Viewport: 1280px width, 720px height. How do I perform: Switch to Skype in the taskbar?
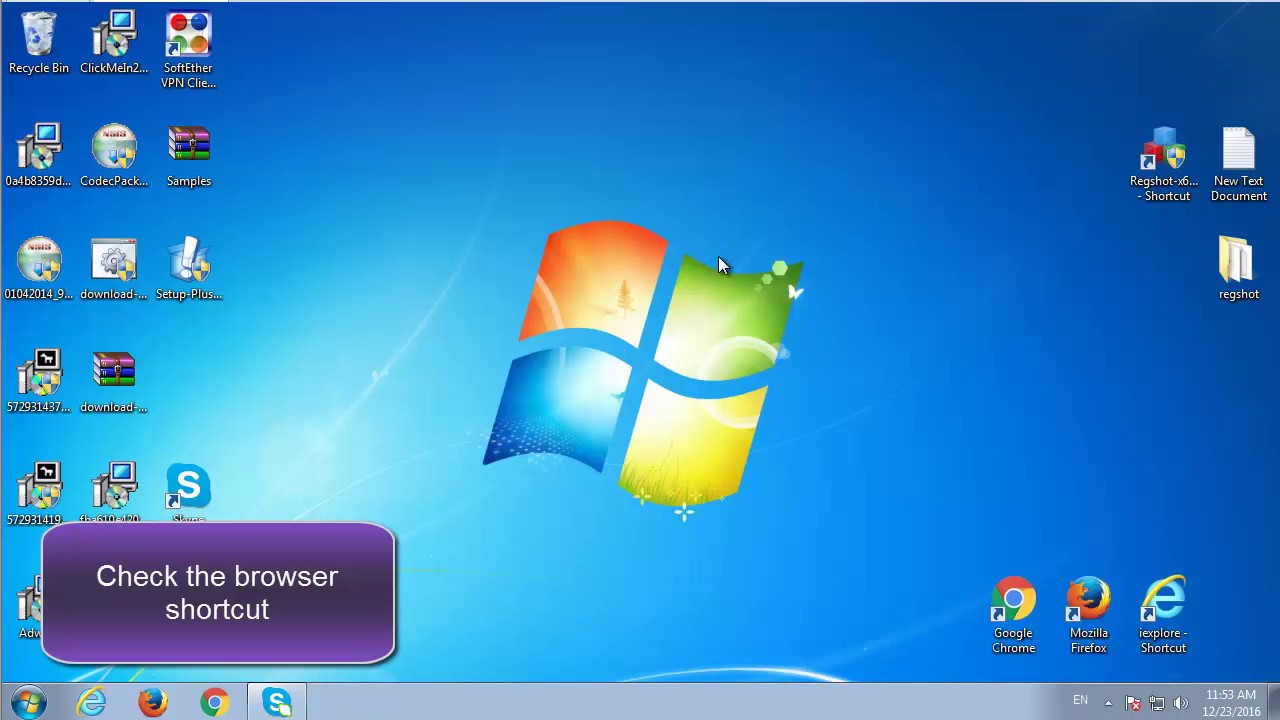coord(277,702)
